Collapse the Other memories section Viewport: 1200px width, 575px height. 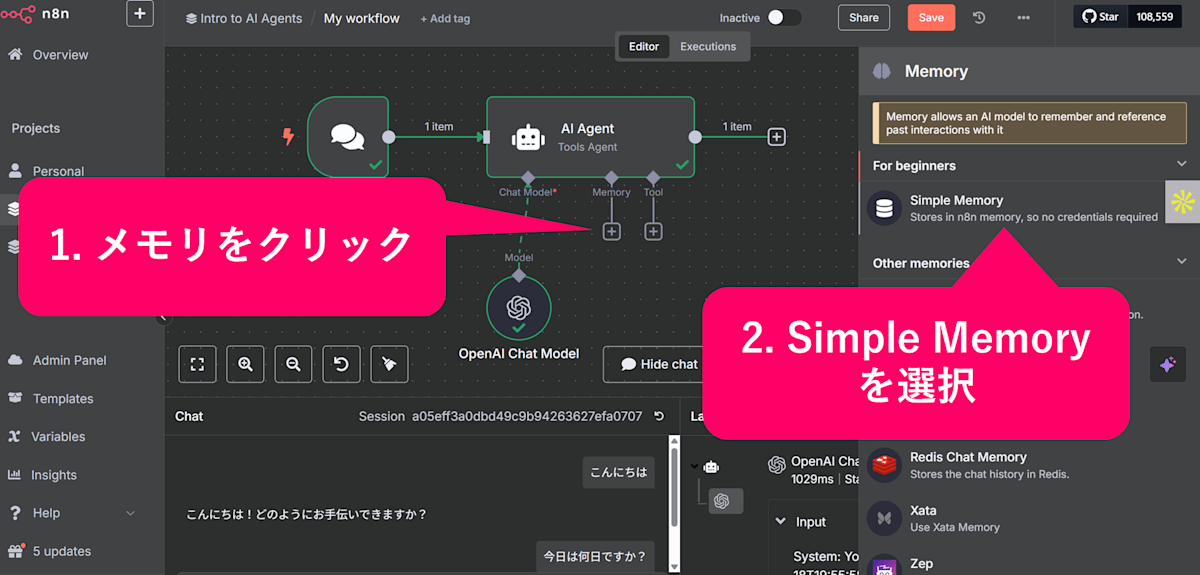click(1181, 261)
